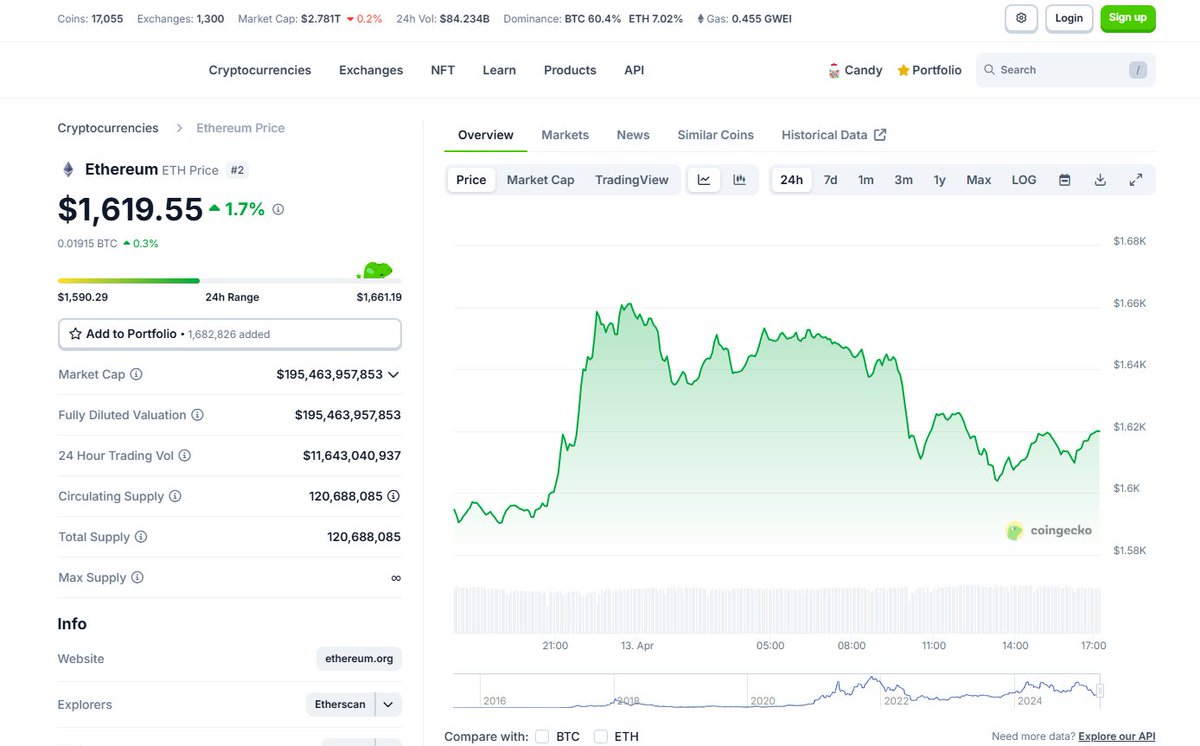This screenshot has width=1200, height=746.
Task: Click the 24h Range progress bar
Action: [x=228, y=281]
